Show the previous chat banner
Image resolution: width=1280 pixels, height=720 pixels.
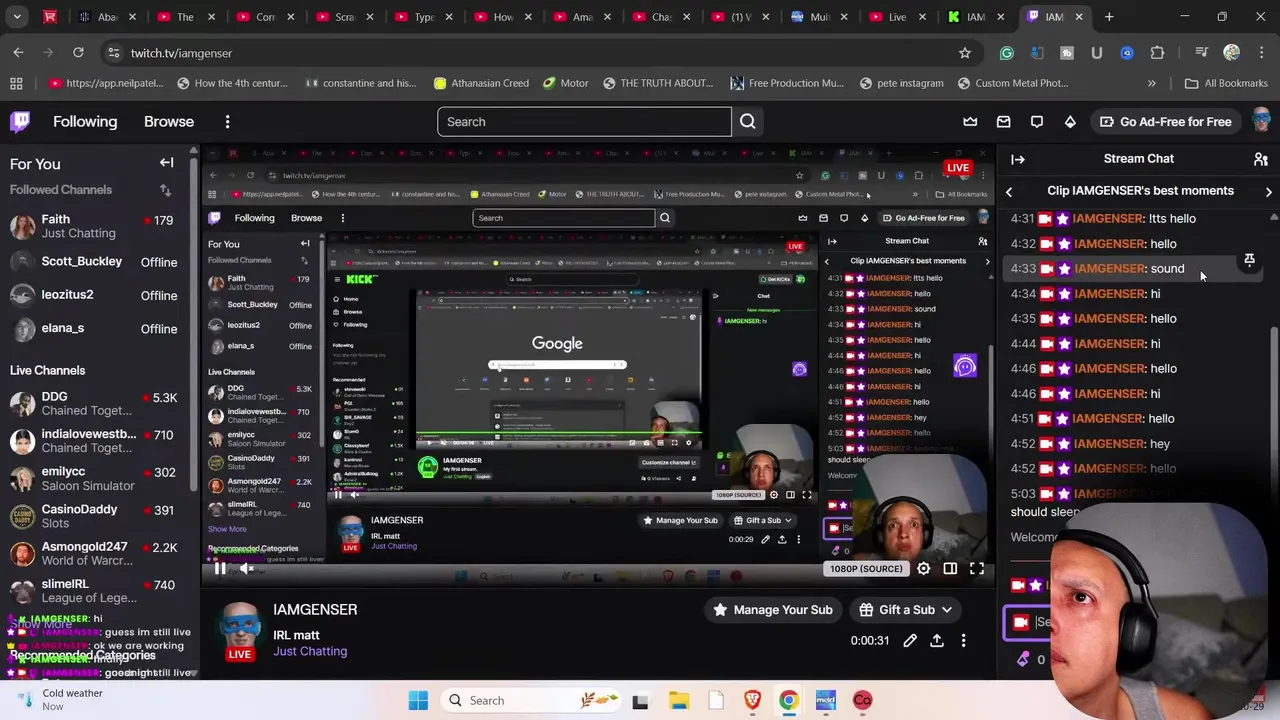click(x=1009, y=191)
